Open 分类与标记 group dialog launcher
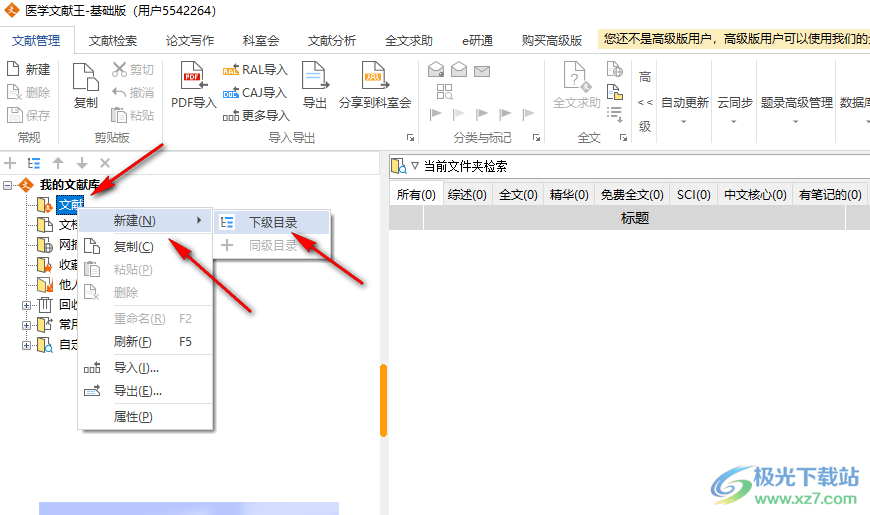The width and height of the screenshot is (870, 515). coord(536,137)
